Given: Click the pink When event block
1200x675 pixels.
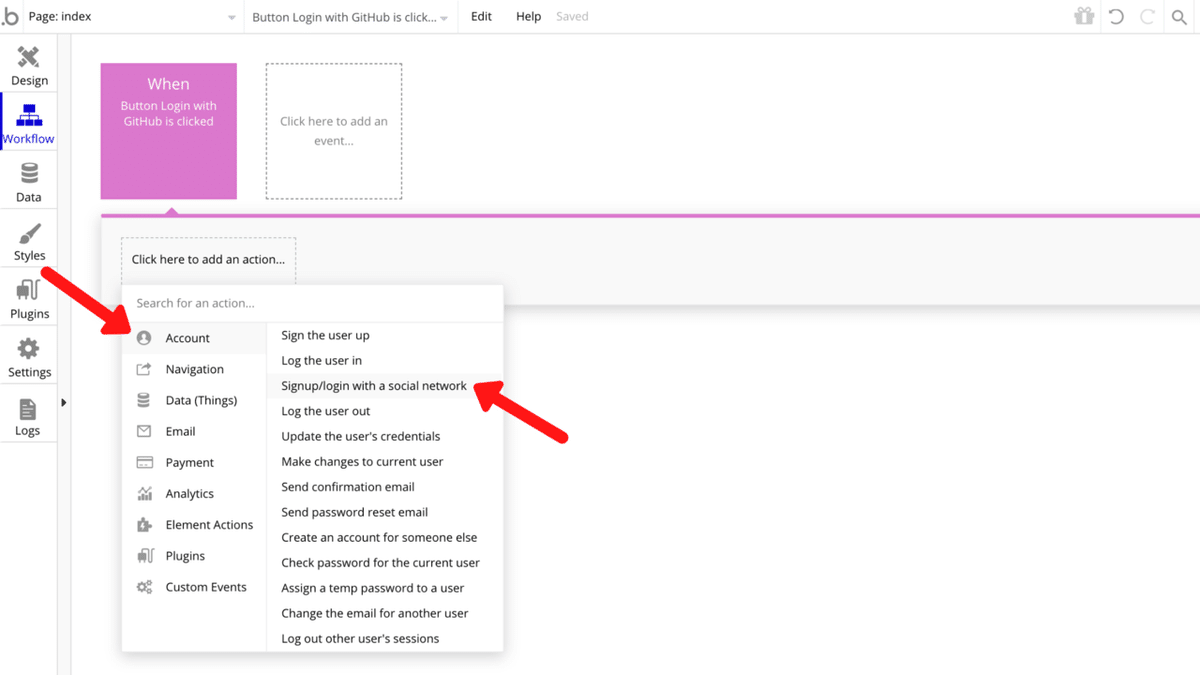Looking at the screenshot, I should [169, 131].
